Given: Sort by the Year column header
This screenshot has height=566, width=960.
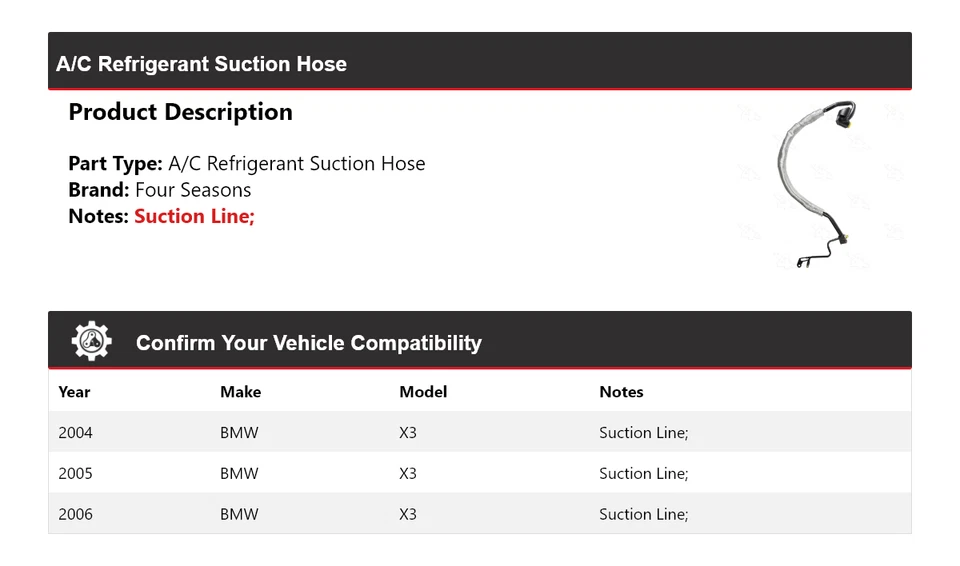Looking at the screenshot, I should (74, 392).
